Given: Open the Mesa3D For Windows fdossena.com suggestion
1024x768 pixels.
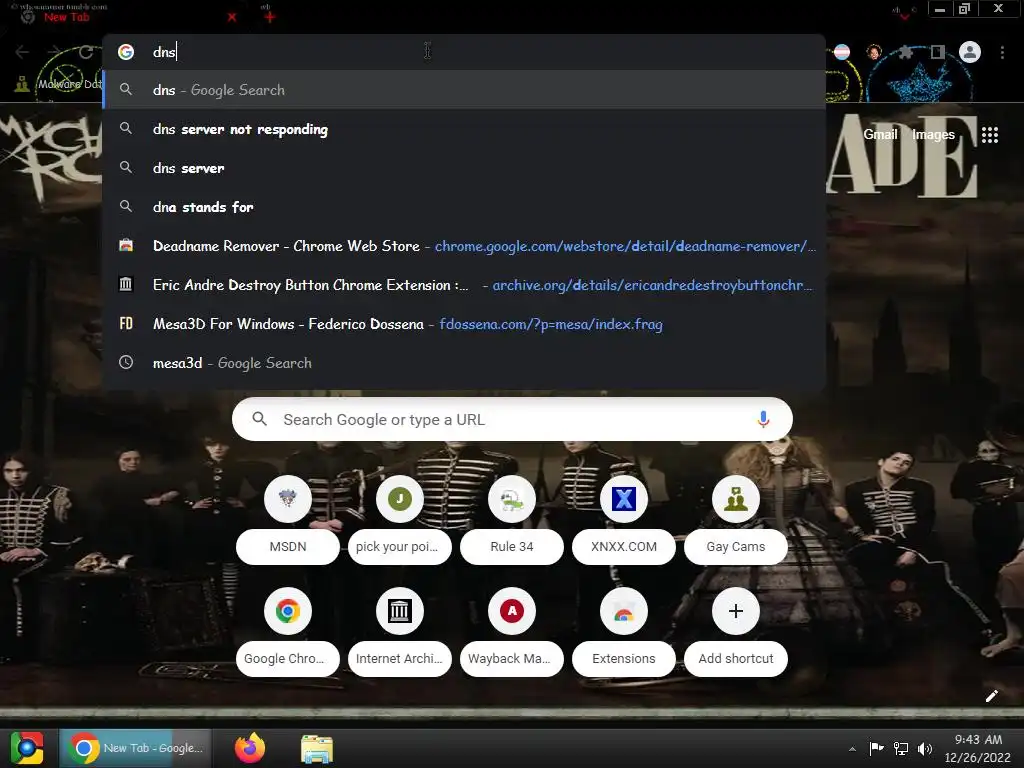Looking at the screenshot, I should click(x=464, y=324).
